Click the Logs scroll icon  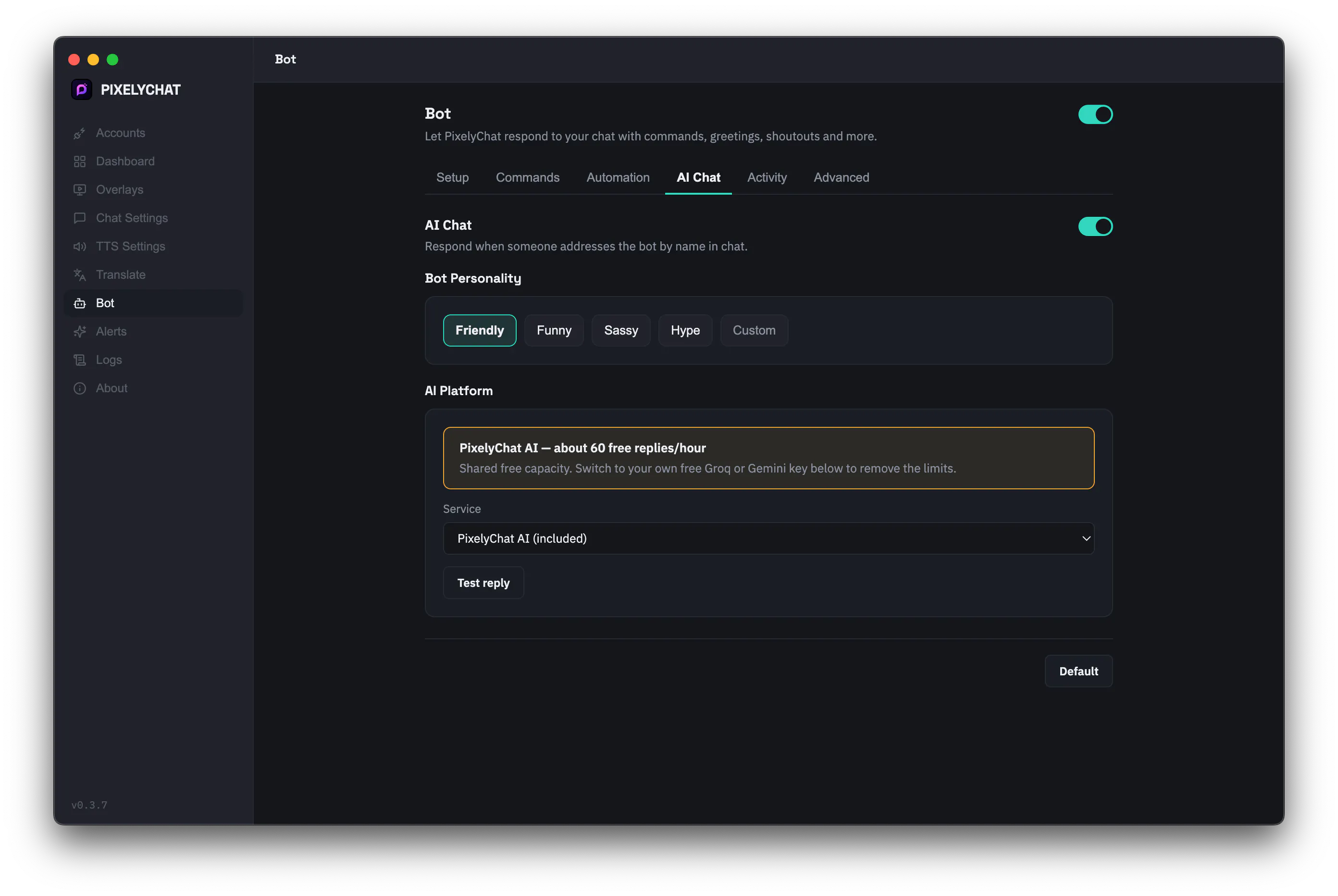click(79, 360)
